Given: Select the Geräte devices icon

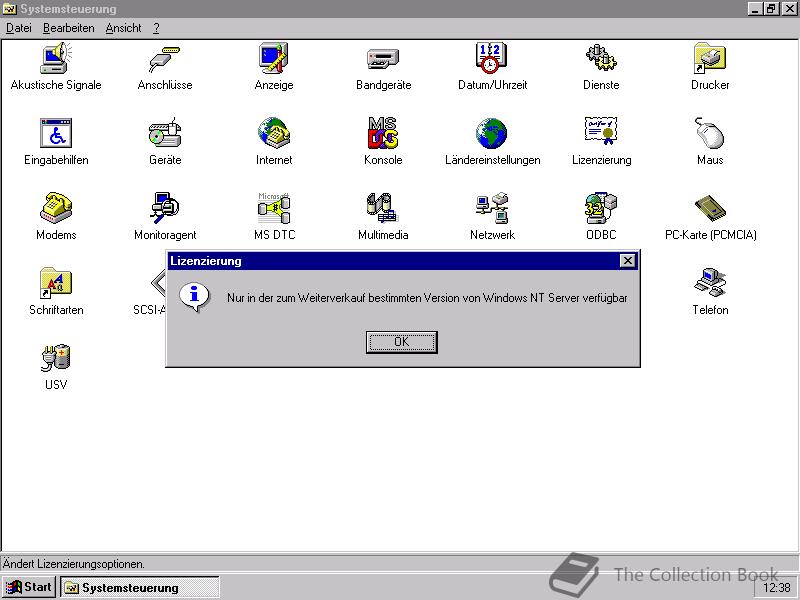Looking at the screenshot, I should pos(165,133).
